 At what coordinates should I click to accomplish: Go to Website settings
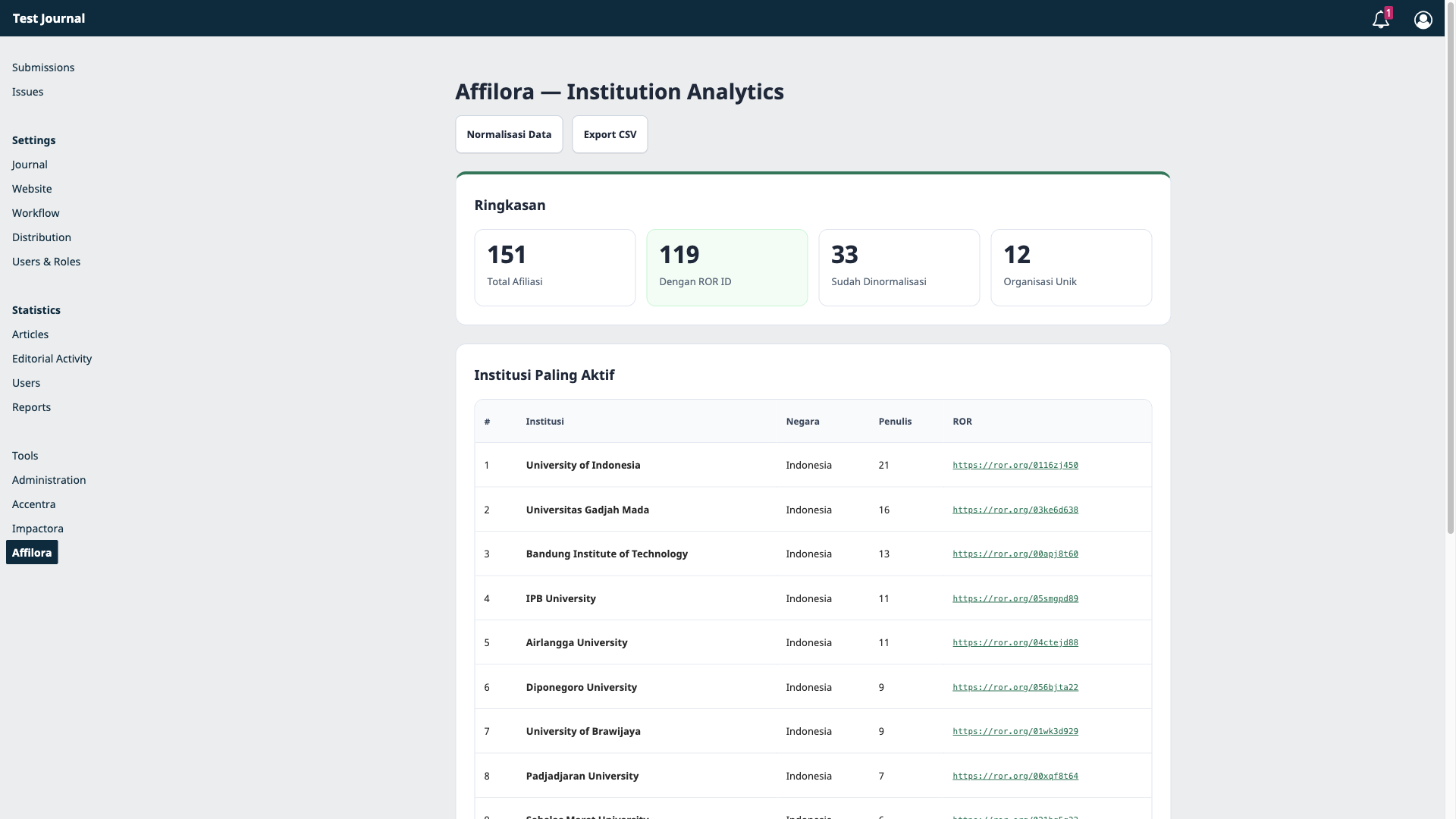click(32, 189)
